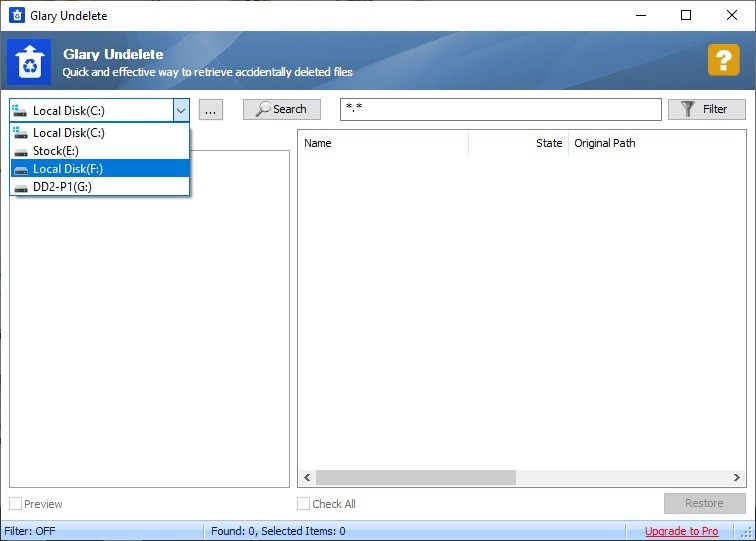
Task: Click the funnel icon on Filter button
Action: (x=688, y=109)
